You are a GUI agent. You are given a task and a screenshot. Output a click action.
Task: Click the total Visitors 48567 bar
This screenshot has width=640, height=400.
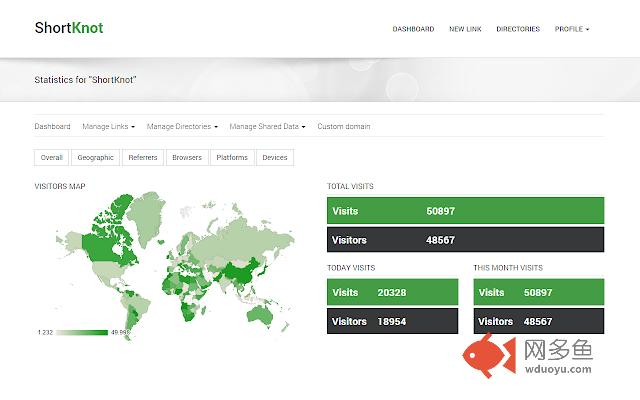point(465,240)
